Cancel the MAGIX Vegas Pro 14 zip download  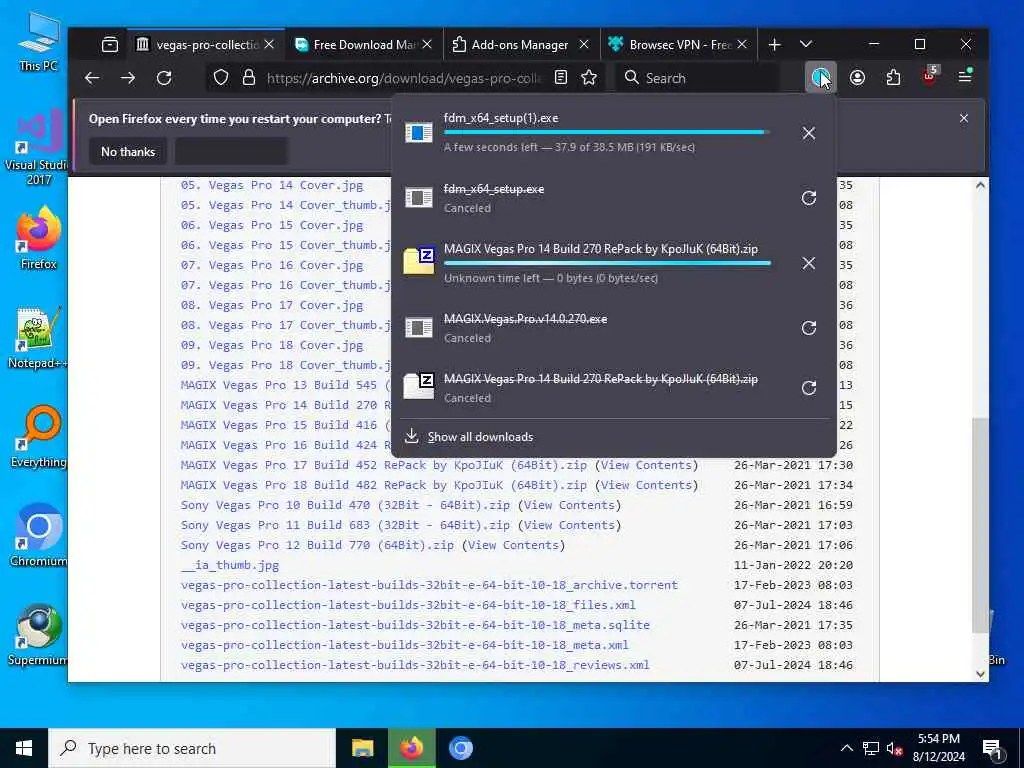(x=809, y=263)
